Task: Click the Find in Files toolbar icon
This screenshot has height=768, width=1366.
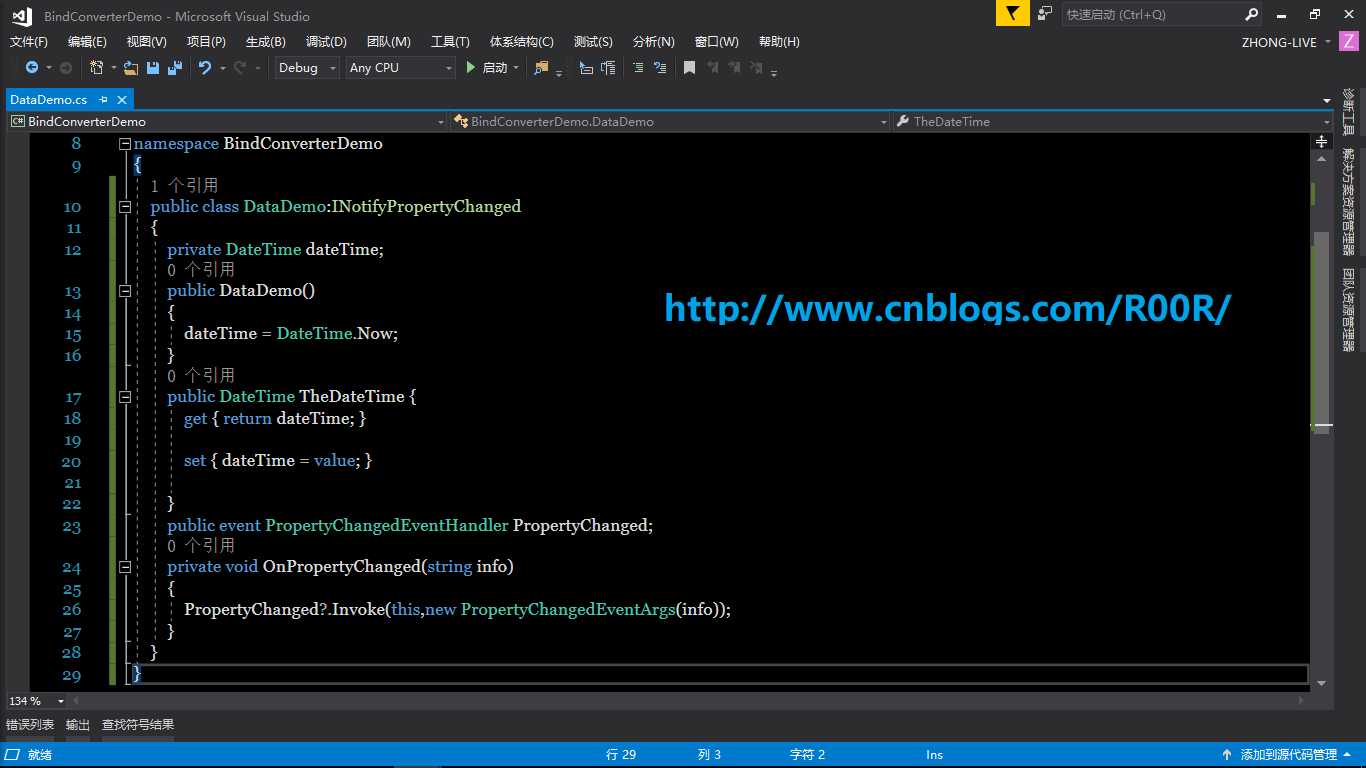Action: (x=541, y=68)
